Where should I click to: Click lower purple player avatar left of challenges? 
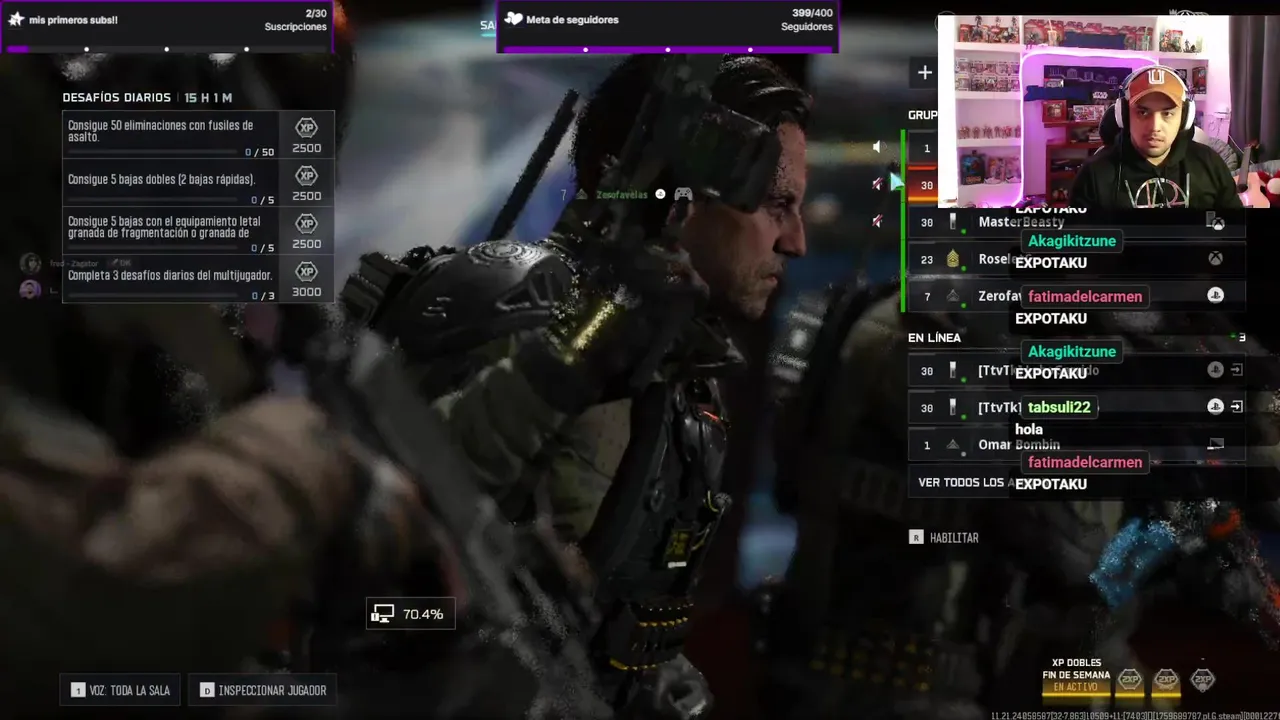30,289
